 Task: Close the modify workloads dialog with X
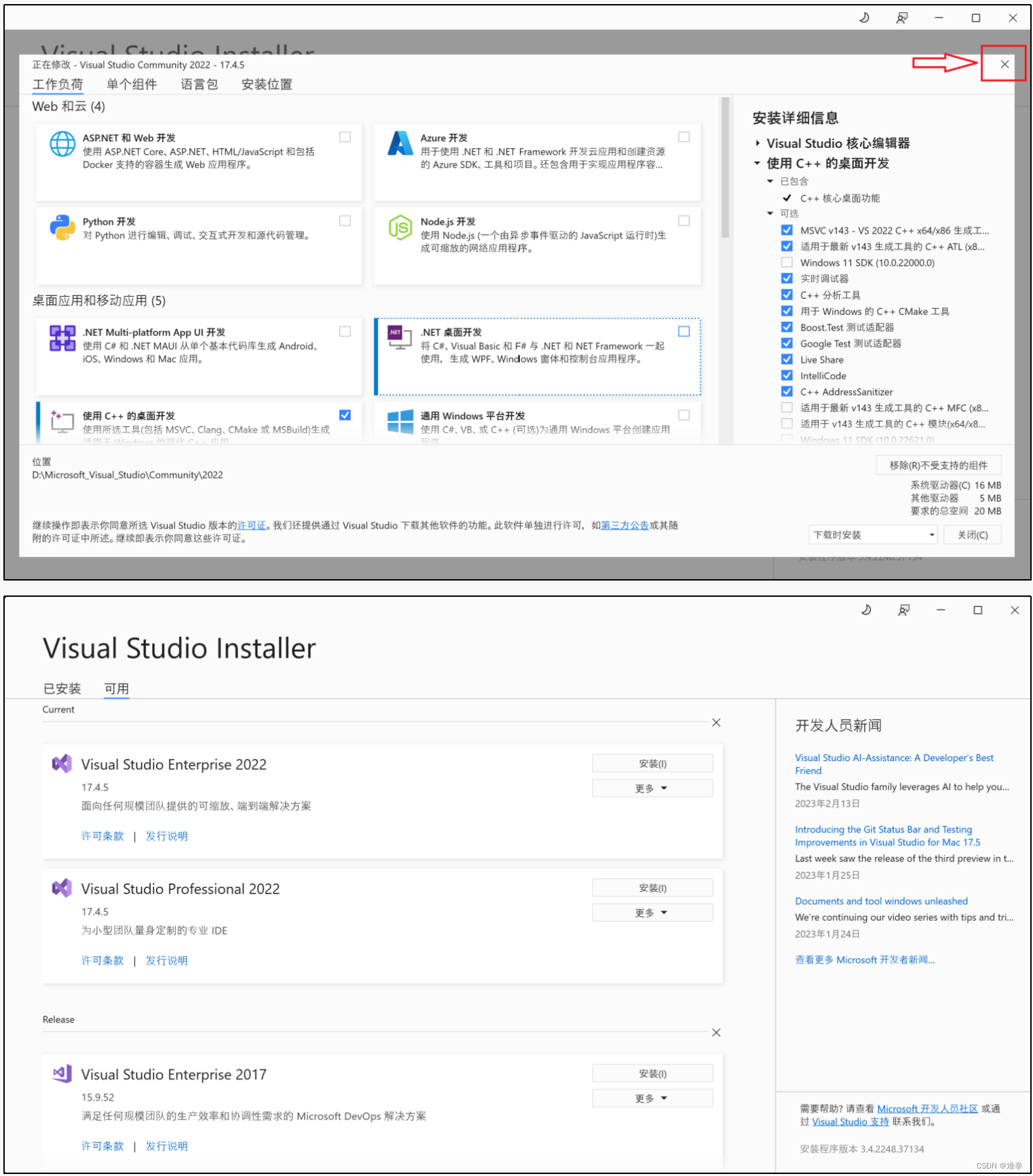click(x=1004, y=65)
